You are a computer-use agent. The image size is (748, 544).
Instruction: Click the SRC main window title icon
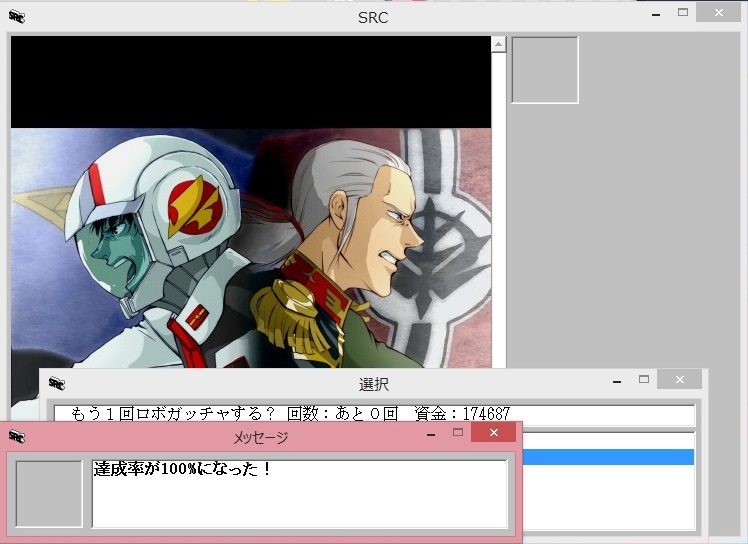(x=17, y=17)
